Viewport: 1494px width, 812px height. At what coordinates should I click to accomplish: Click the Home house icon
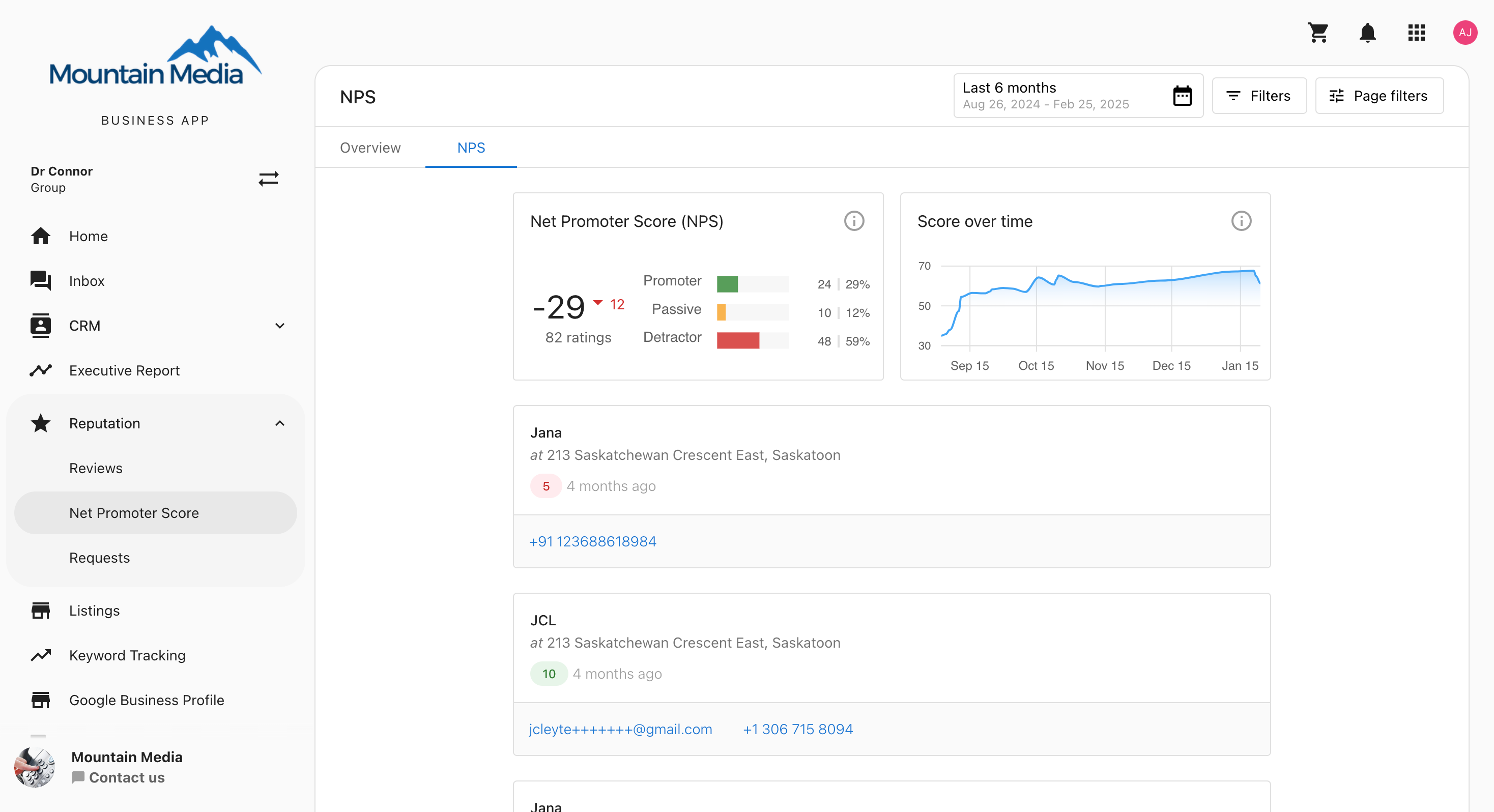point(41,236)
